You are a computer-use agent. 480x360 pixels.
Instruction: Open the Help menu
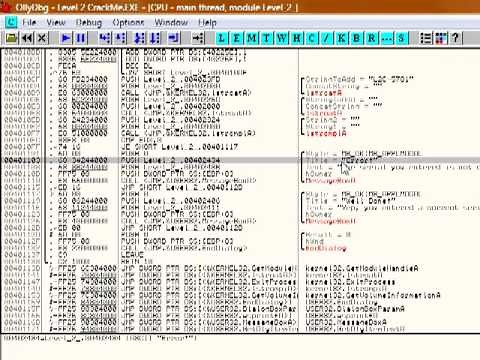[207, 22]
